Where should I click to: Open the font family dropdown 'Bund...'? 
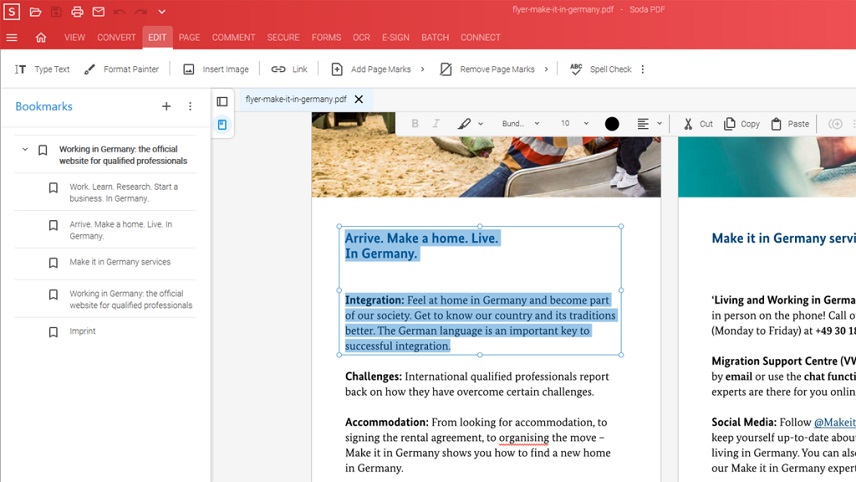tap(521, 124)
